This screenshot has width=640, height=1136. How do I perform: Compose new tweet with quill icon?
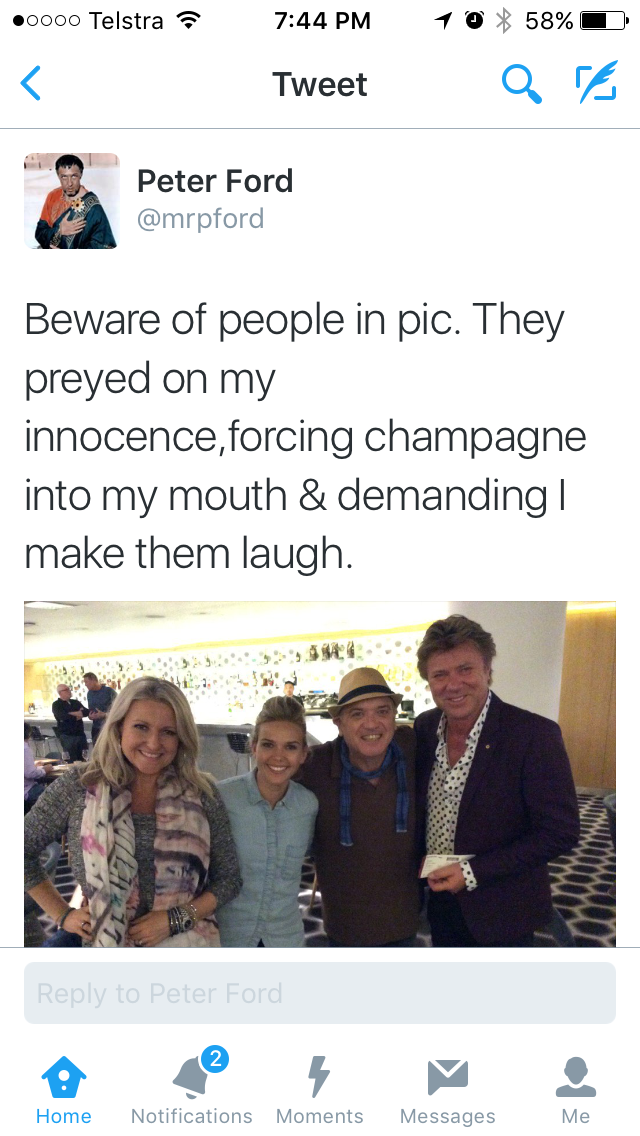point(597,81)
